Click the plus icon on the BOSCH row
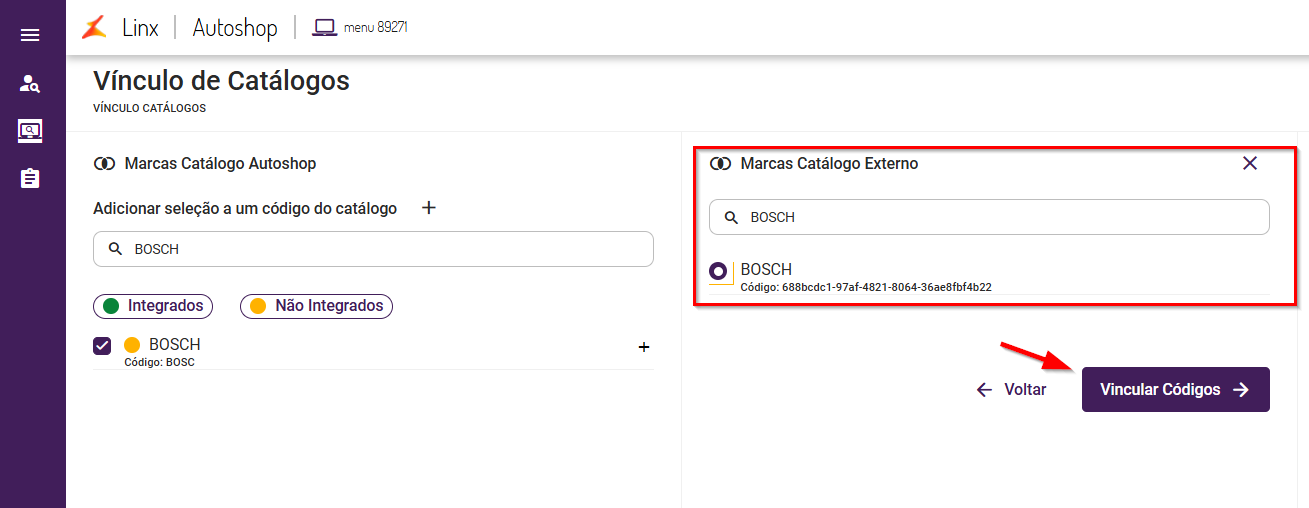The image size is (1309, 508). [644, 347]
